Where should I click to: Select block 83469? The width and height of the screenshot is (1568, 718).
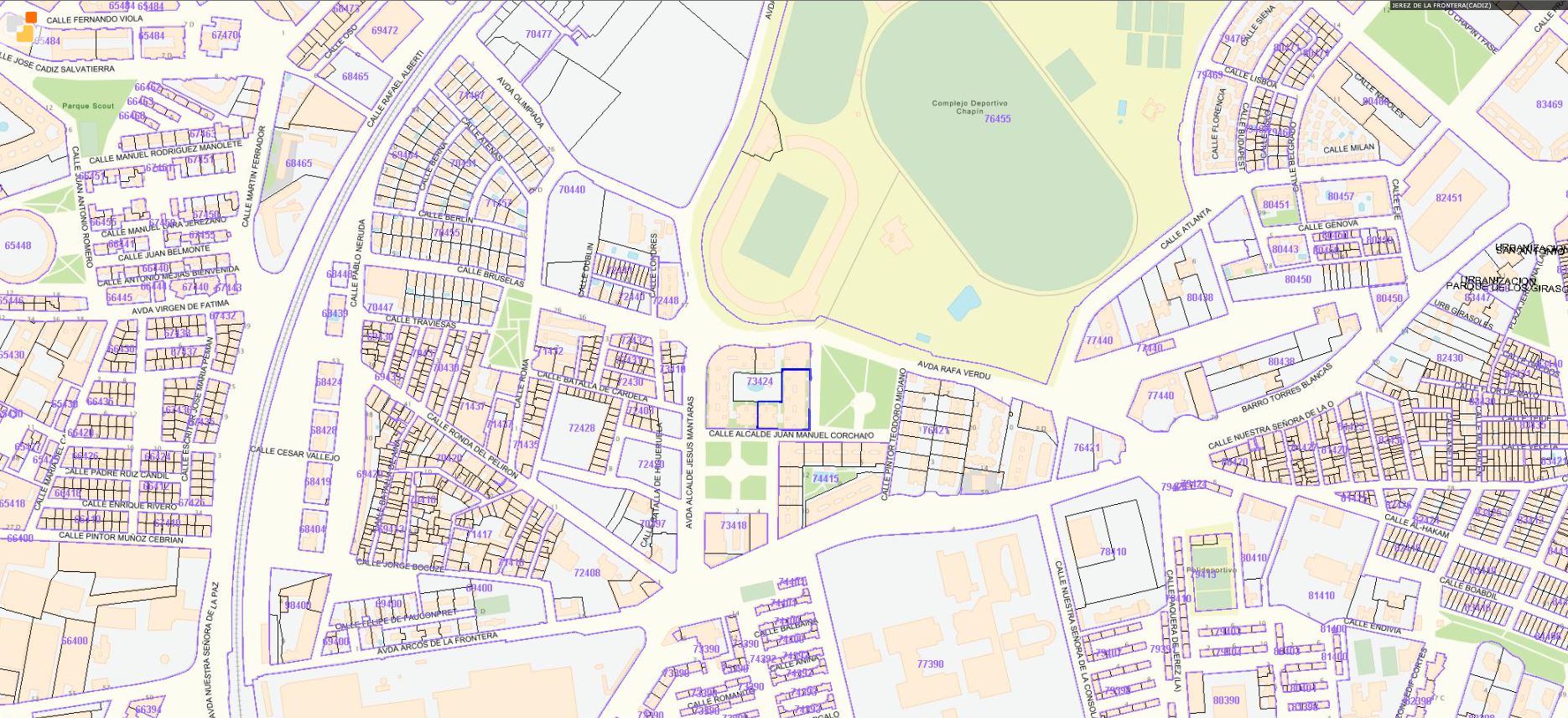[1549, 105]
